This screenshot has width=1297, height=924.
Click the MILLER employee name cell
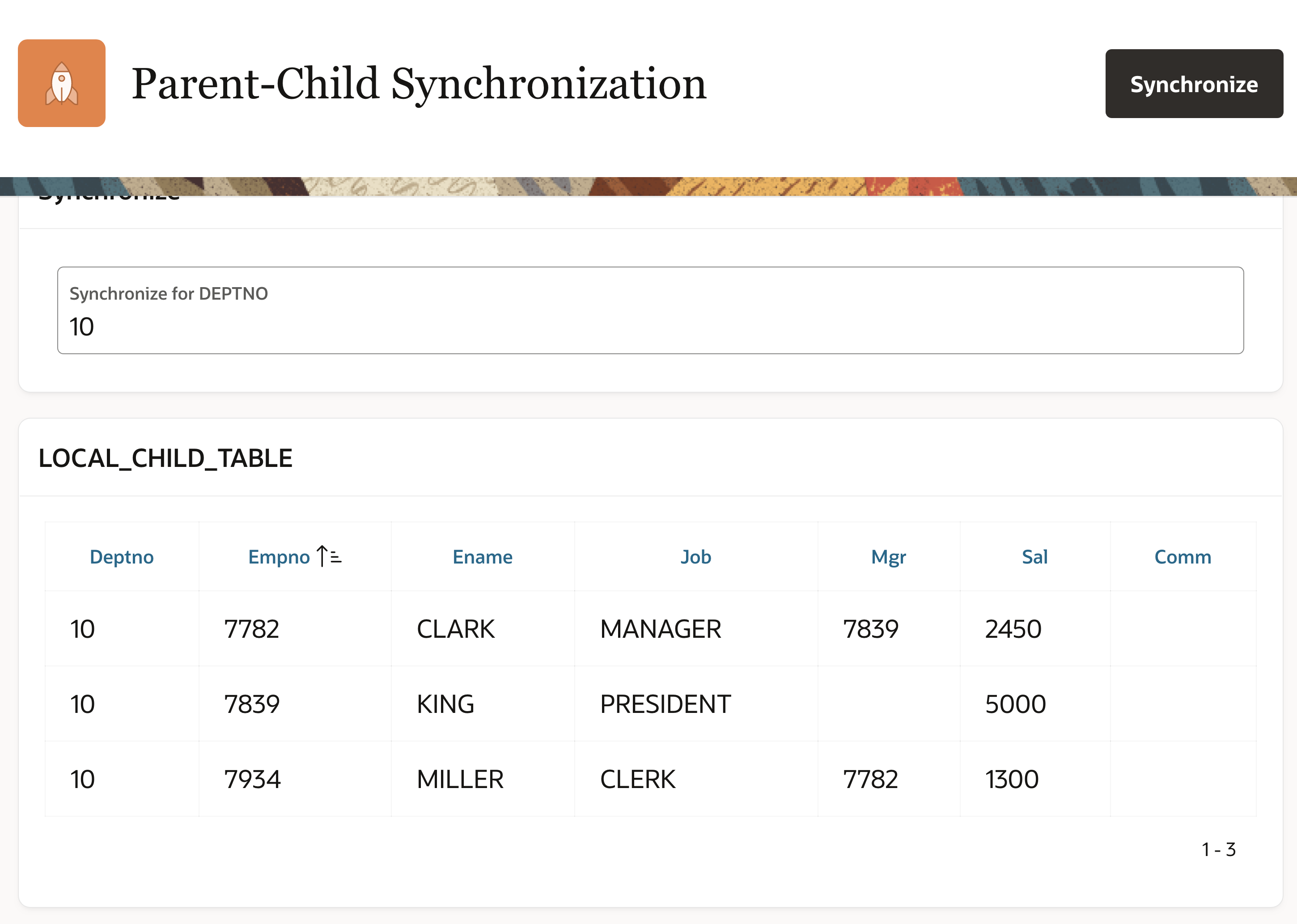click(460, 779)
